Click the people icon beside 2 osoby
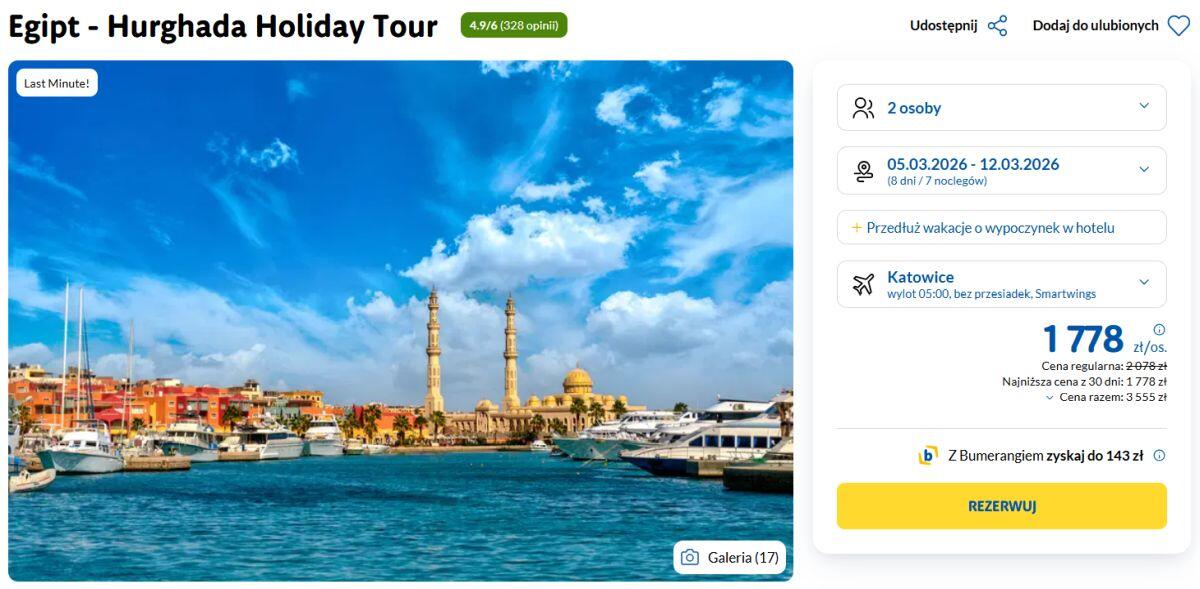The image size is (1200, 589). 863,108
